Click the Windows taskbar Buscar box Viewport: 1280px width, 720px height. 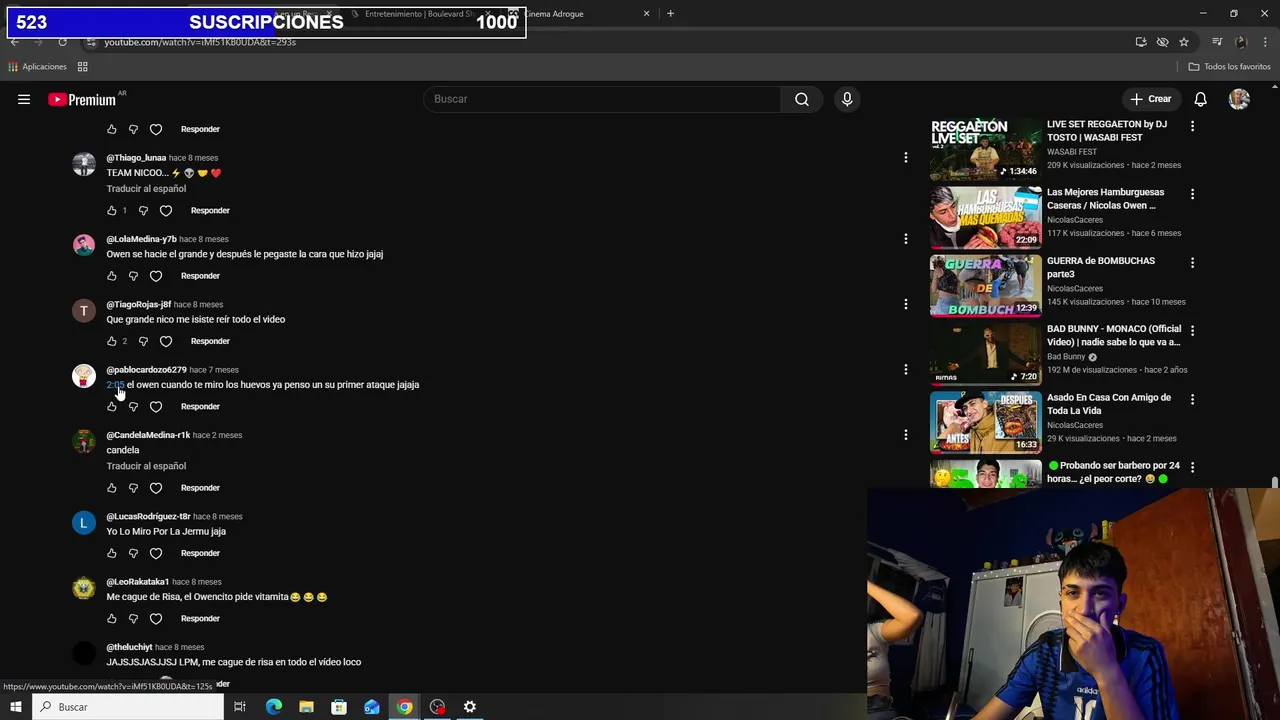[x=128, y=707]
